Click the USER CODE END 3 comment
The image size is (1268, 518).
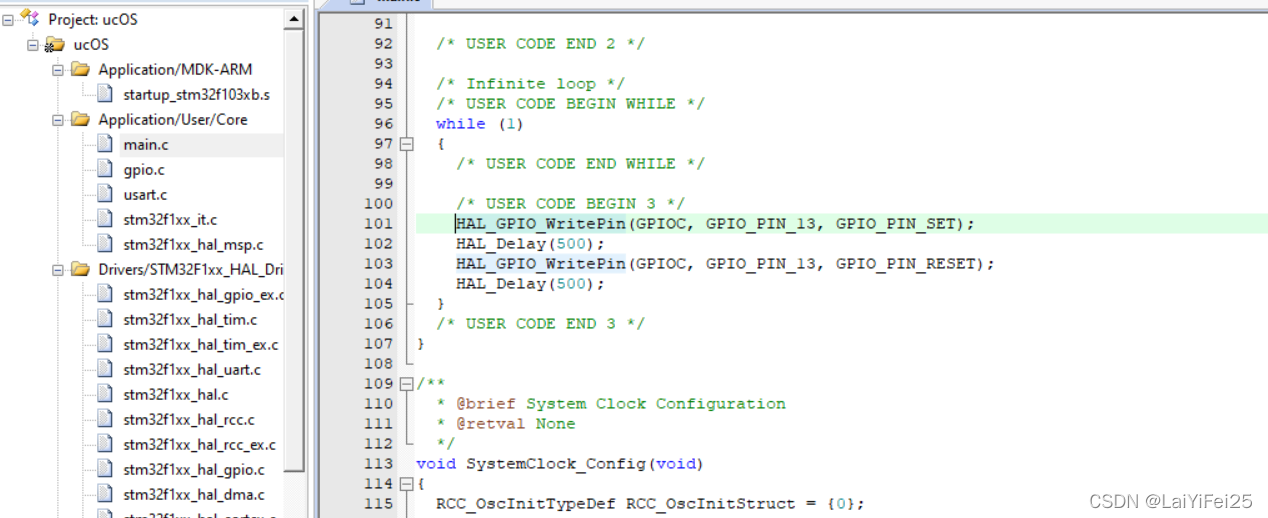[x=541, y=324]
